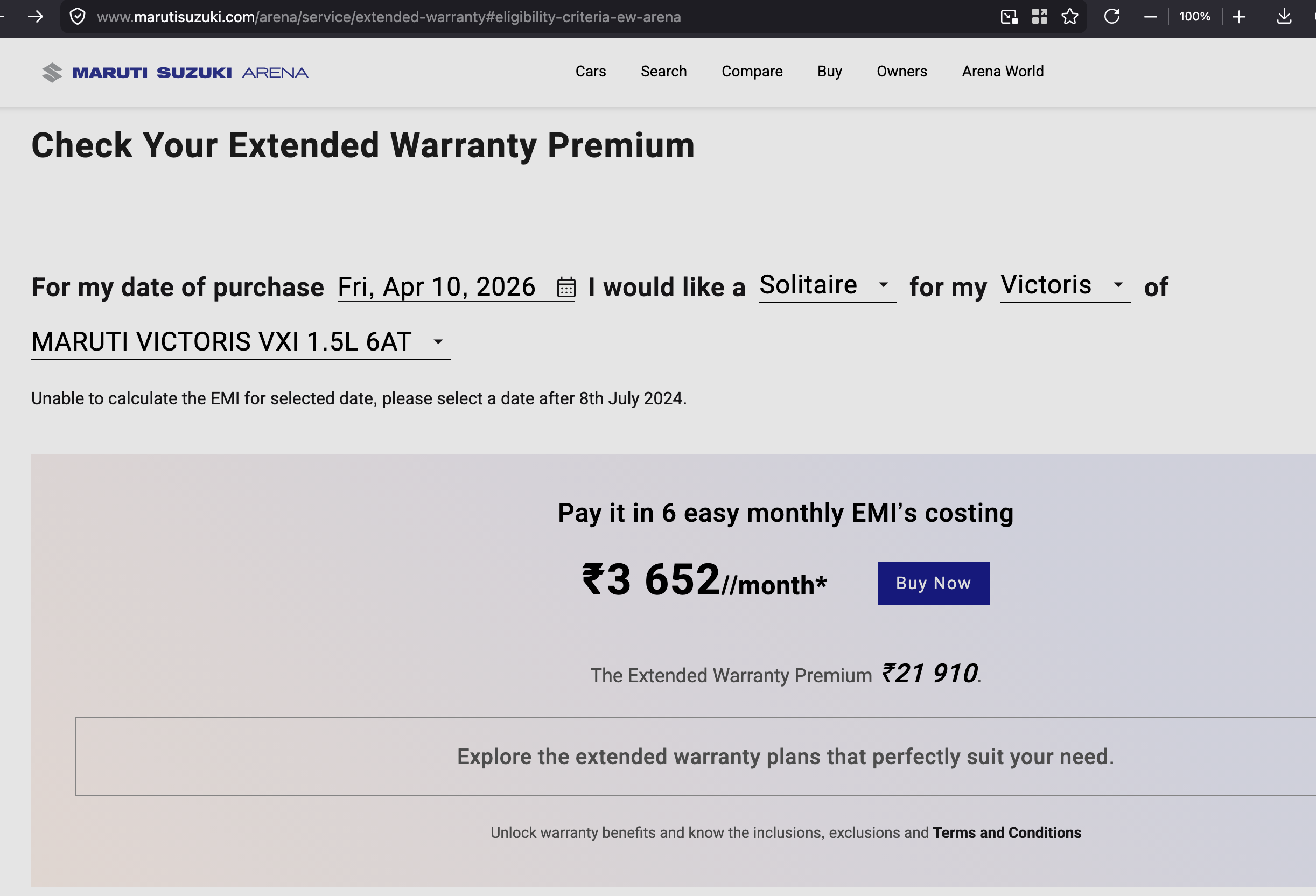Reload the page with the refresh icon
Screen dimensions: 1316x896
(1111, 17)
